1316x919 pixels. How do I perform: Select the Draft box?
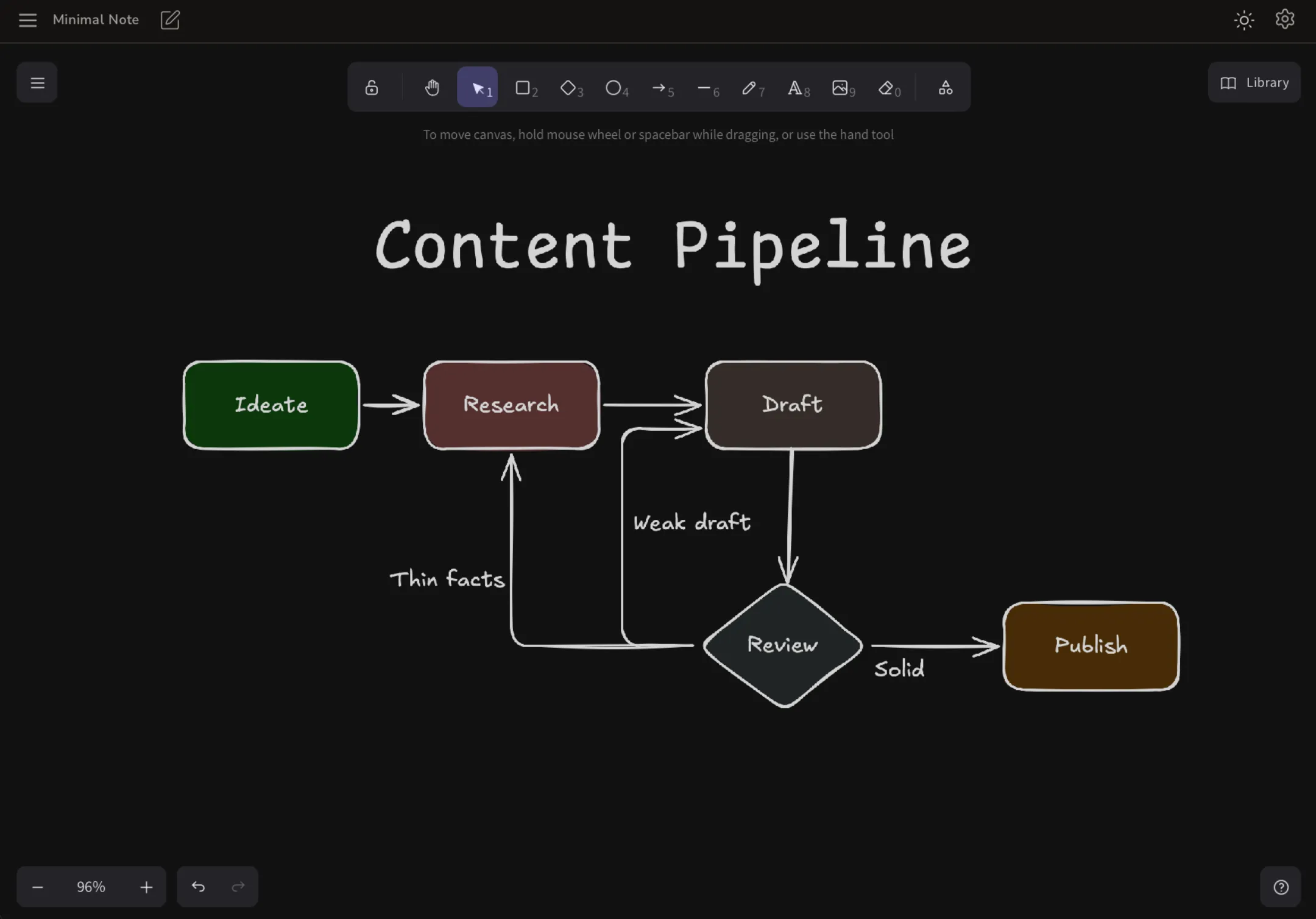click(793, 405)
